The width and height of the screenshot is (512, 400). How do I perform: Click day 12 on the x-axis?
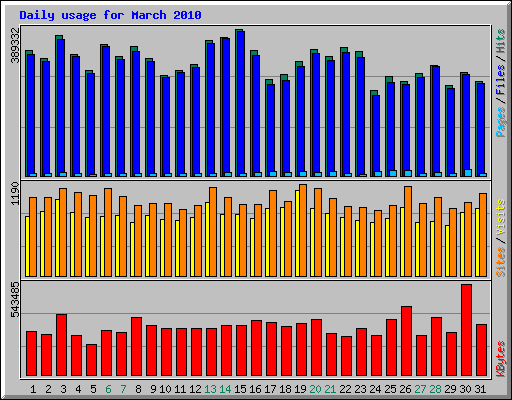[x=195, y=389]
